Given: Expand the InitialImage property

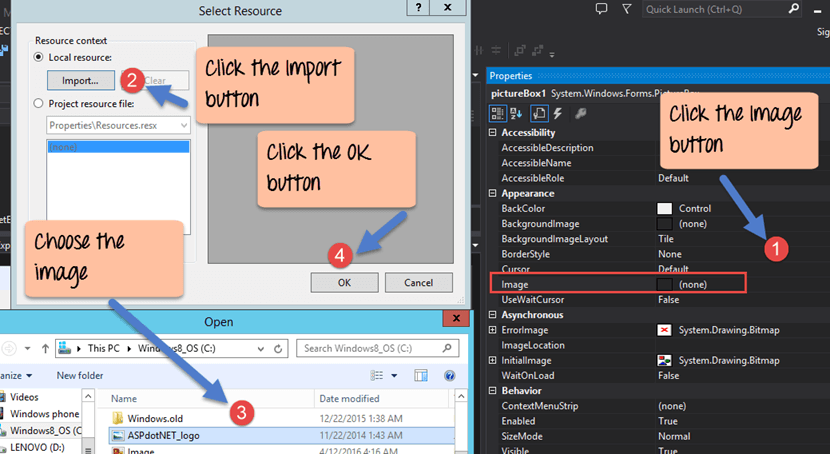Looking at the screenshot, I should pyautogui.click(x=491, y=359).
